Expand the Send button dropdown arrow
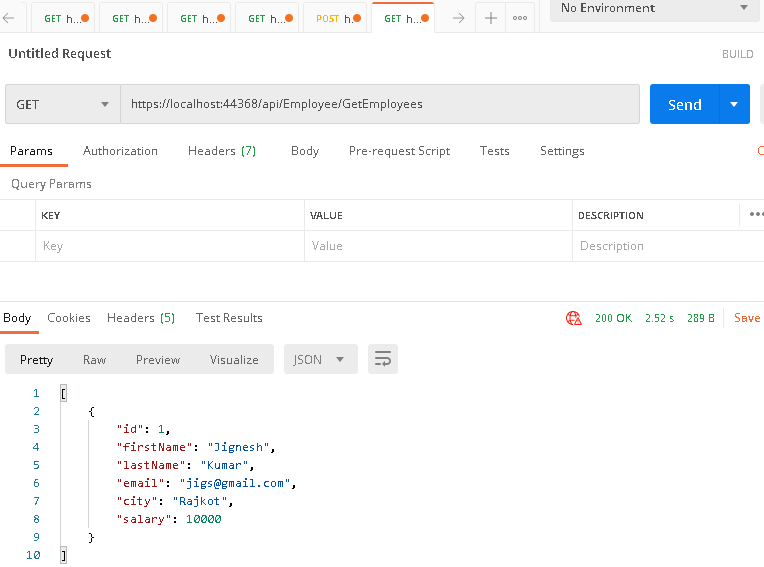This screenshot has height=567, width=764. coord(735,104)
